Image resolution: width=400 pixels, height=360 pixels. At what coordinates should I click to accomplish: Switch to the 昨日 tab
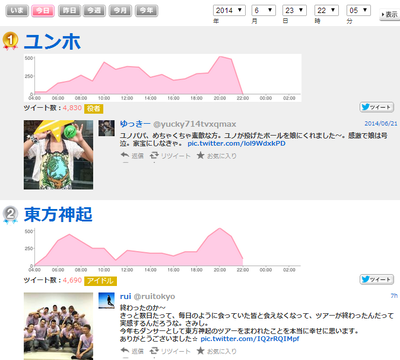69,11
